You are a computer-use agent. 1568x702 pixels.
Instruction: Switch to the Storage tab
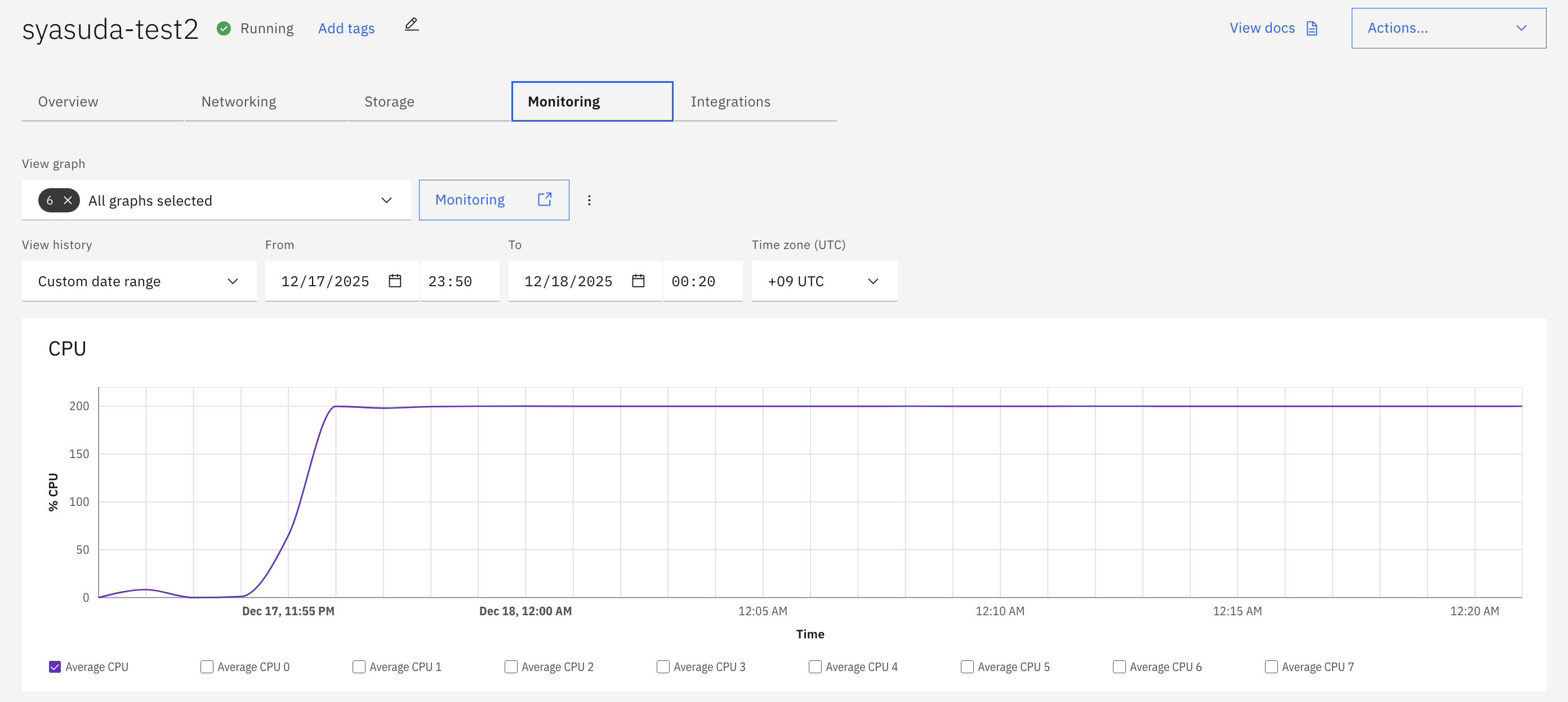389,101
